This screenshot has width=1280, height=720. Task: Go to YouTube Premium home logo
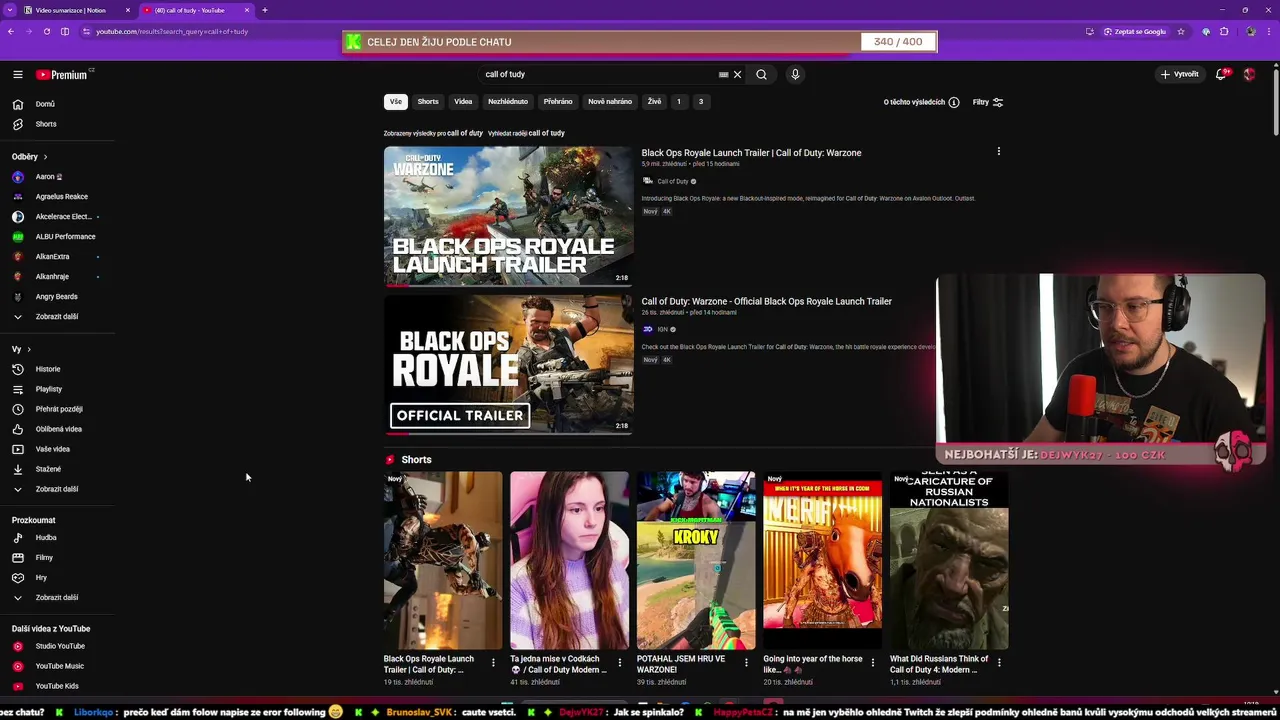point(63,74)
